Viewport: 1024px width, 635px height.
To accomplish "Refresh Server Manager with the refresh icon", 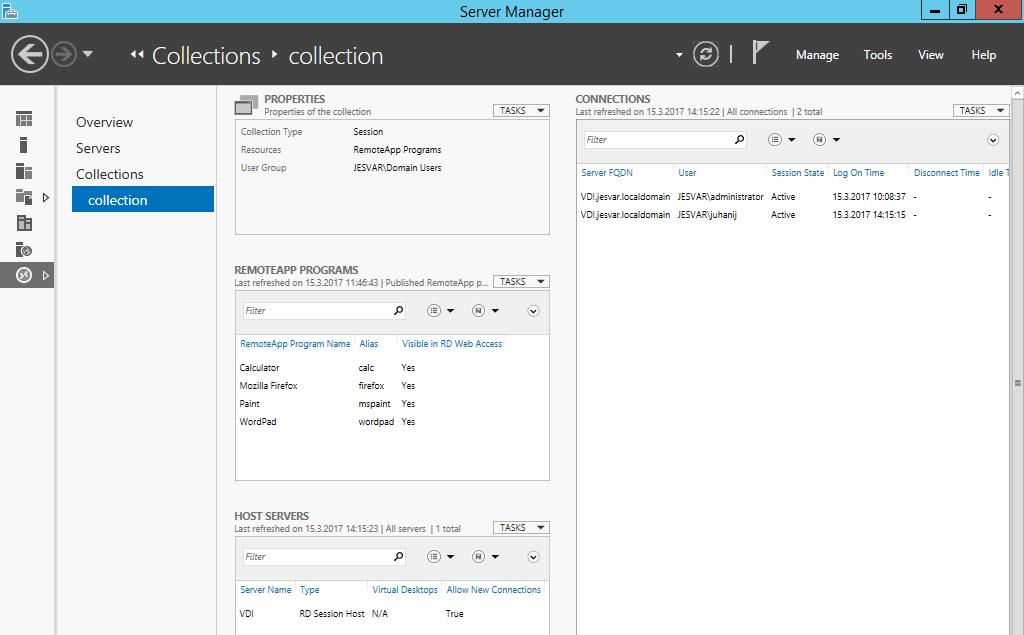I will pos(705,54).
